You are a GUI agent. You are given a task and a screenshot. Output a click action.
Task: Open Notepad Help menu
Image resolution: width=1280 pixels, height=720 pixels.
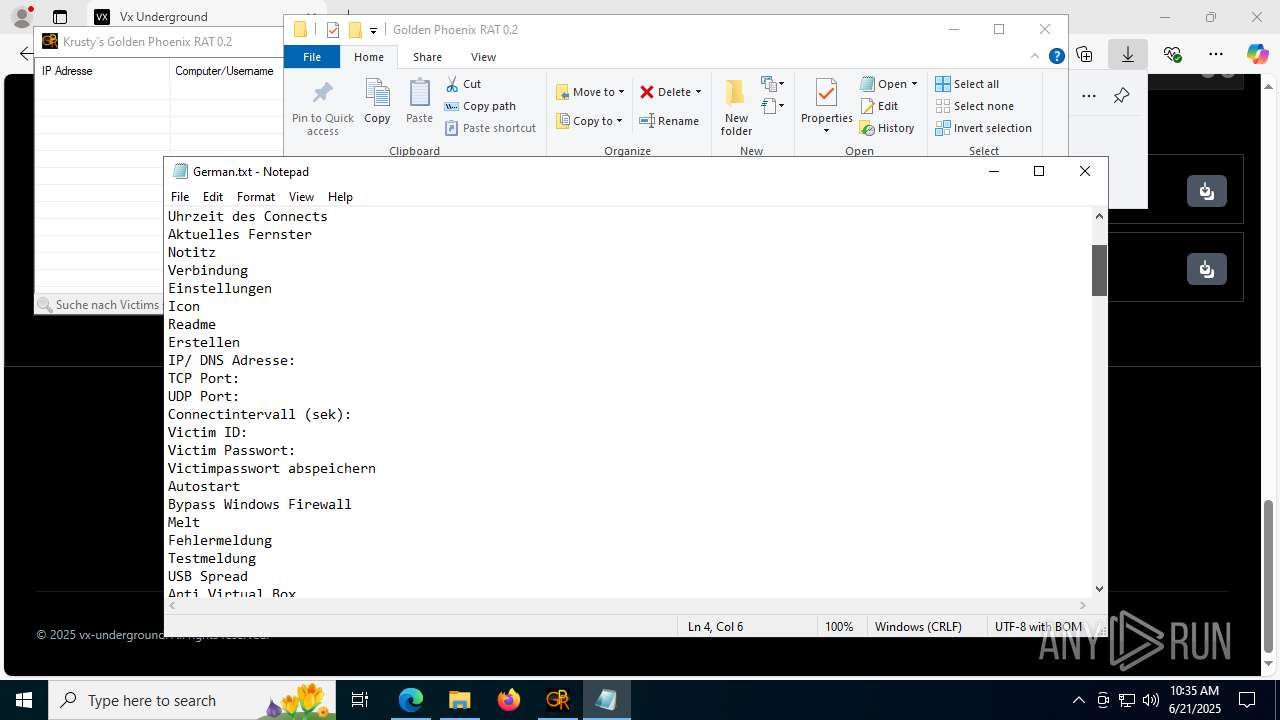pyautogui.click(x=340, y=197)
